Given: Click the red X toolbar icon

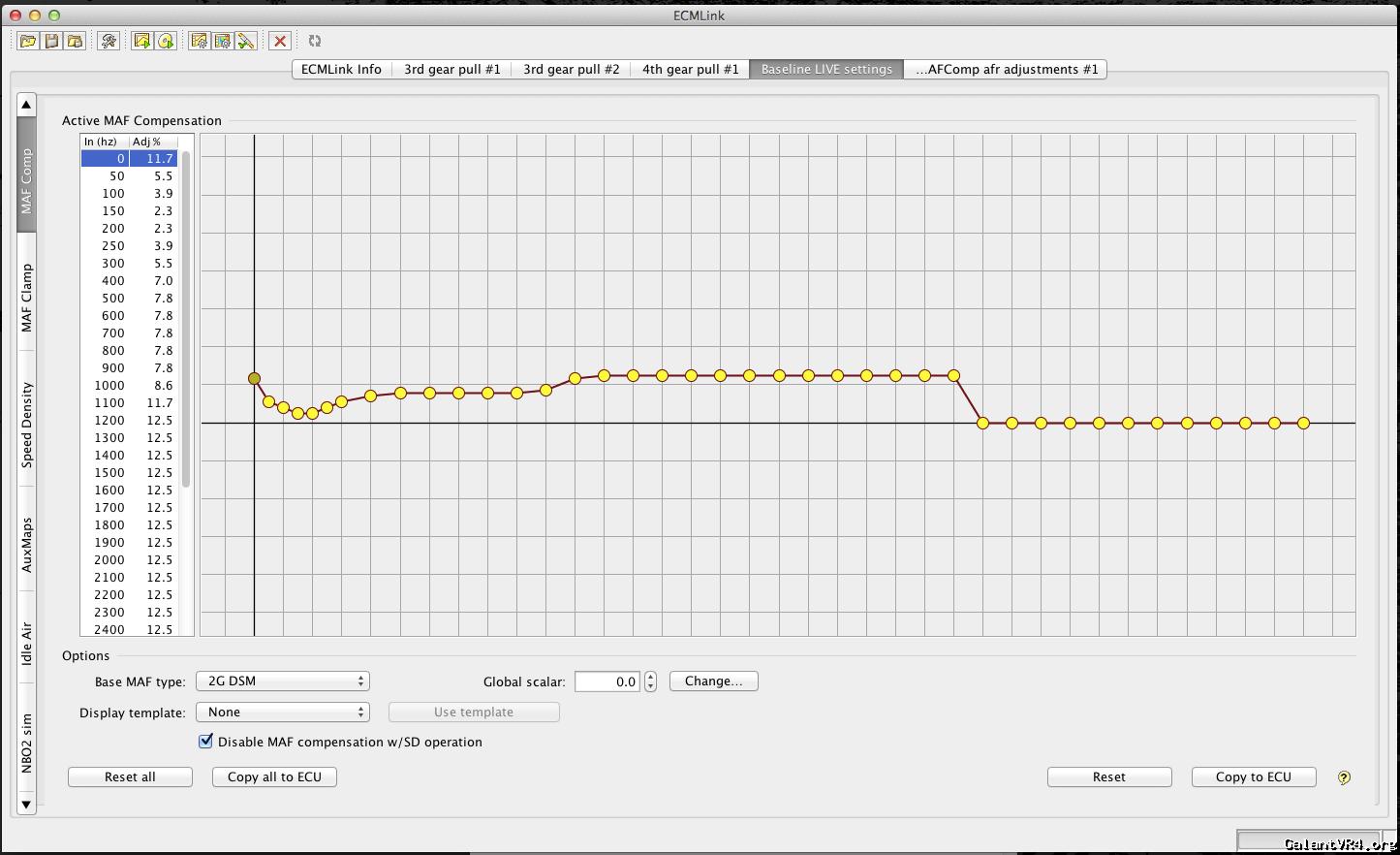Looking at the screenshot, I should [x=280, y=41].
